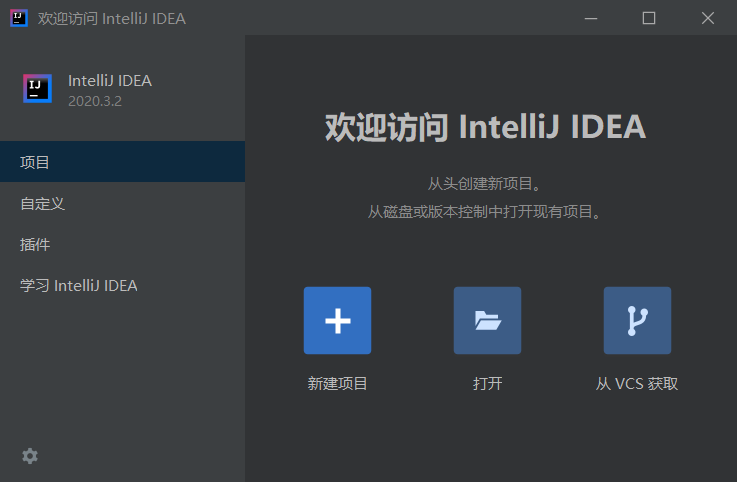Open the 插件 section

pos(35,244)
